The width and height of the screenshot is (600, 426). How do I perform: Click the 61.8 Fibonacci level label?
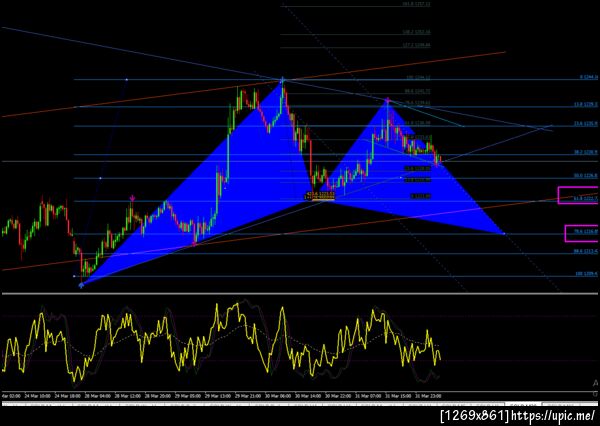(585, 198)
